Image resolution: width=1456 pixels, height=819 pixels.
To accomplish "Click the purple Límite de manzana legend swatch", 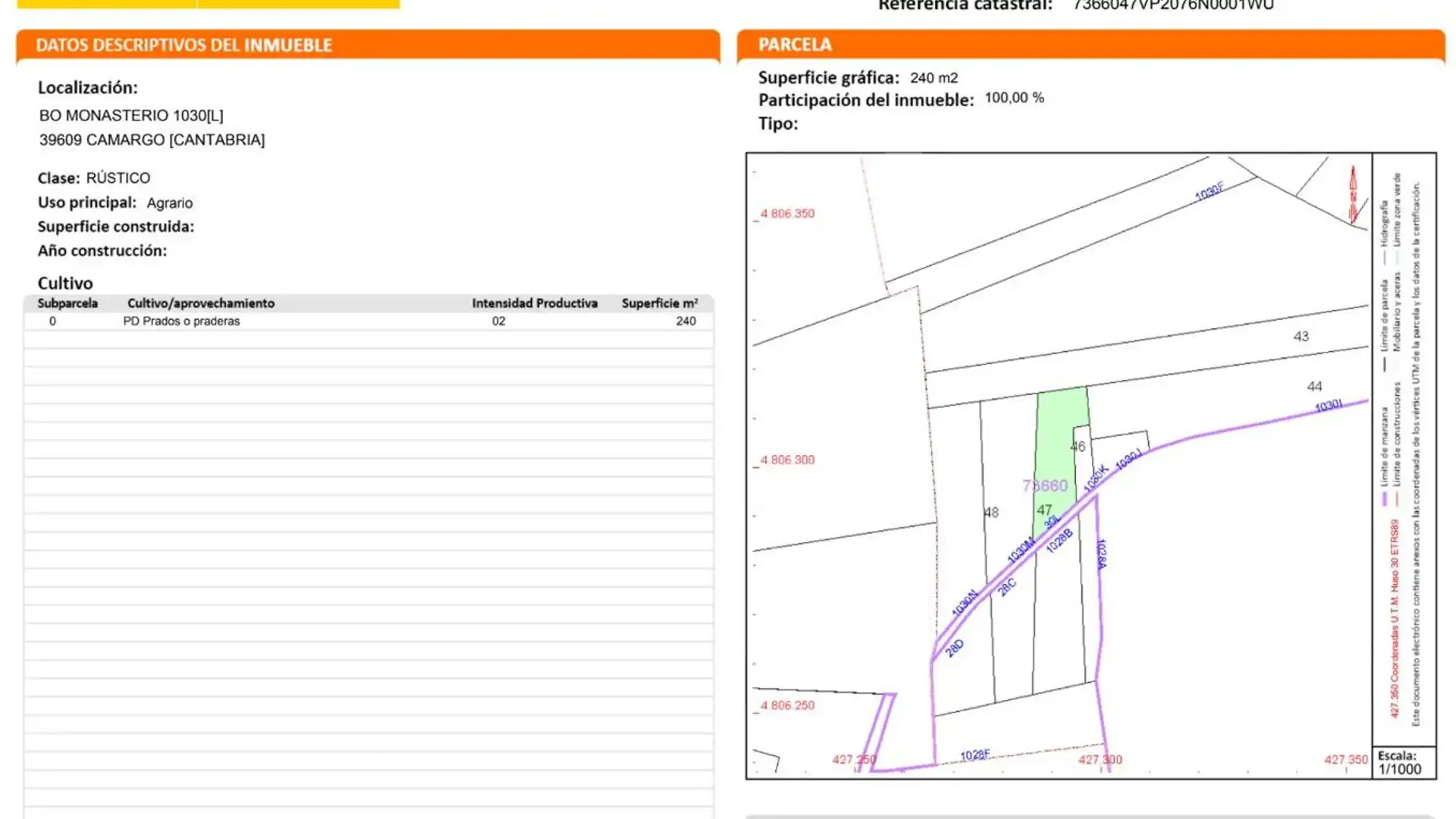I will [1384, 499].
